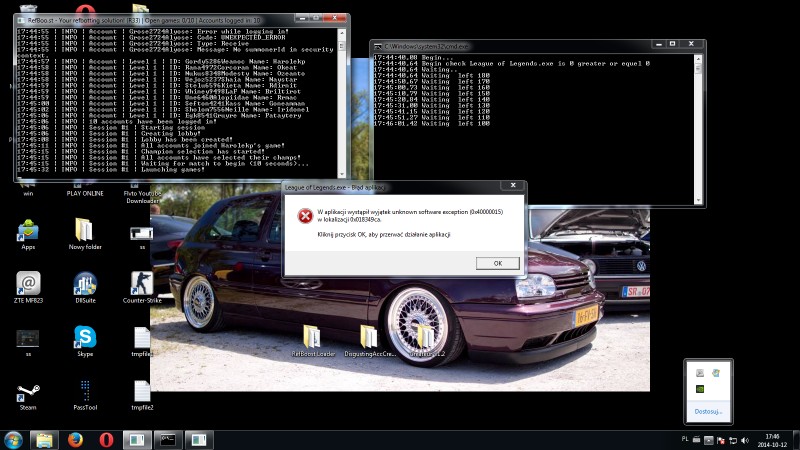
Task: Click the on-screen keyboard tray icon
Action: (x=696, y=440)
